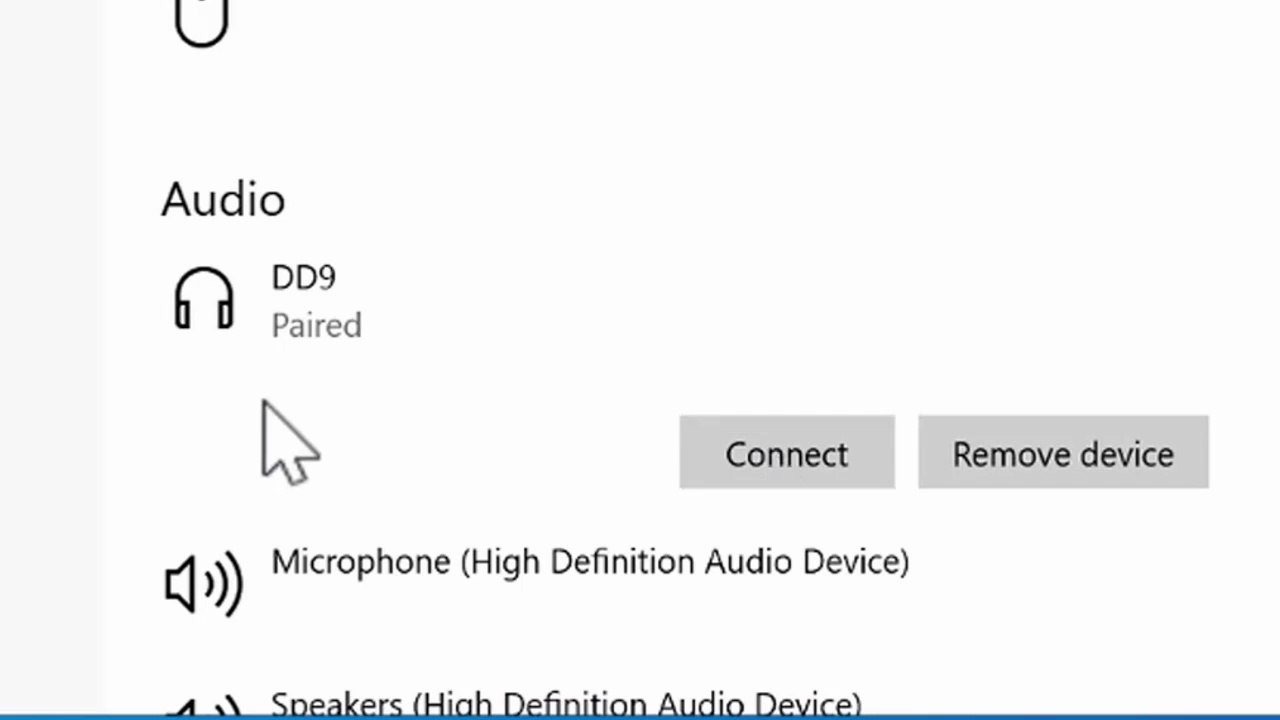Remove the DD9 paired device

click(1063, 453)
